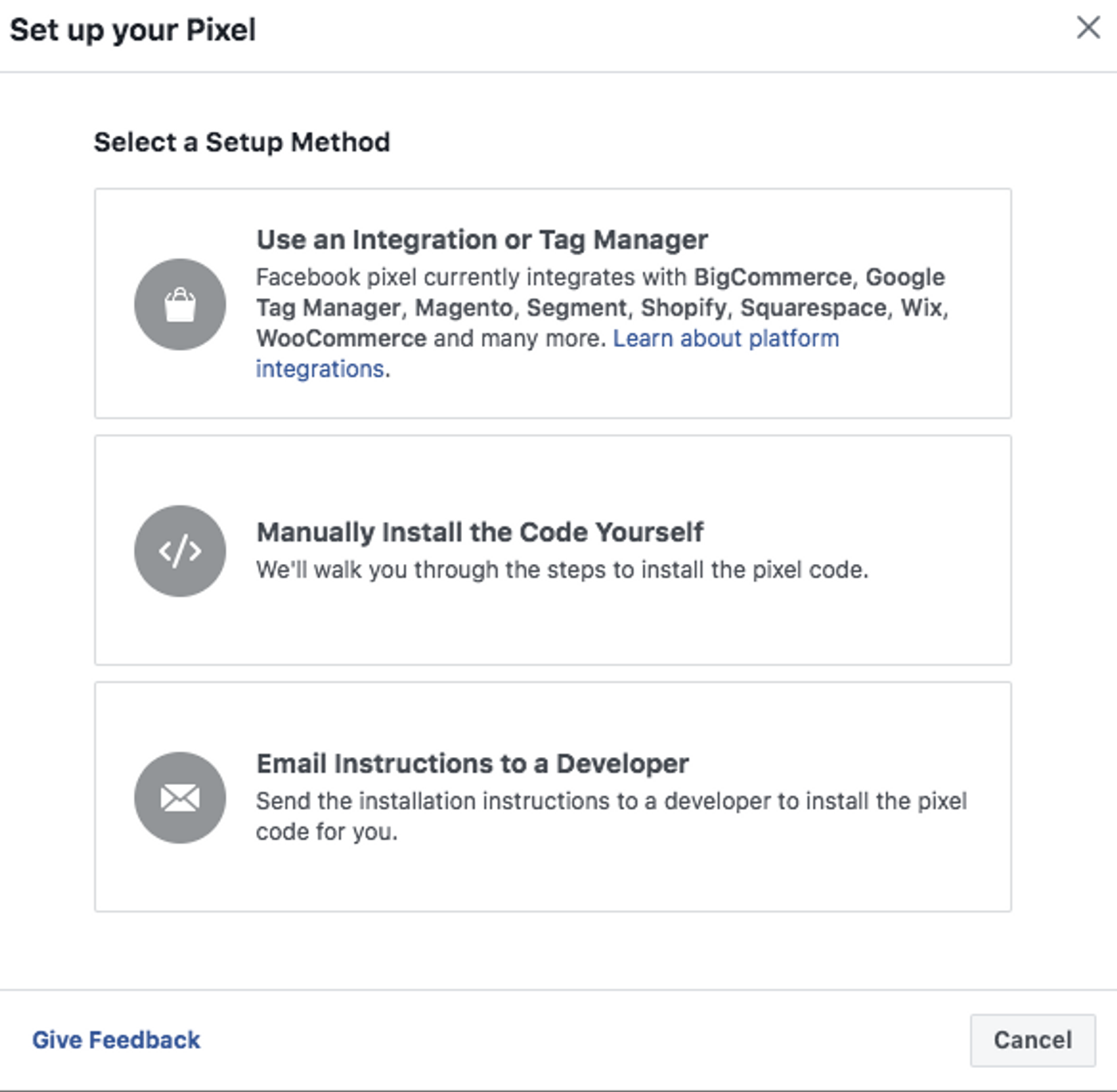The height and width of the screenshot is (1092, 1117).
Task: Open 'Learn about platform' link
Action: pyautogui.click(x=726, y=338)
